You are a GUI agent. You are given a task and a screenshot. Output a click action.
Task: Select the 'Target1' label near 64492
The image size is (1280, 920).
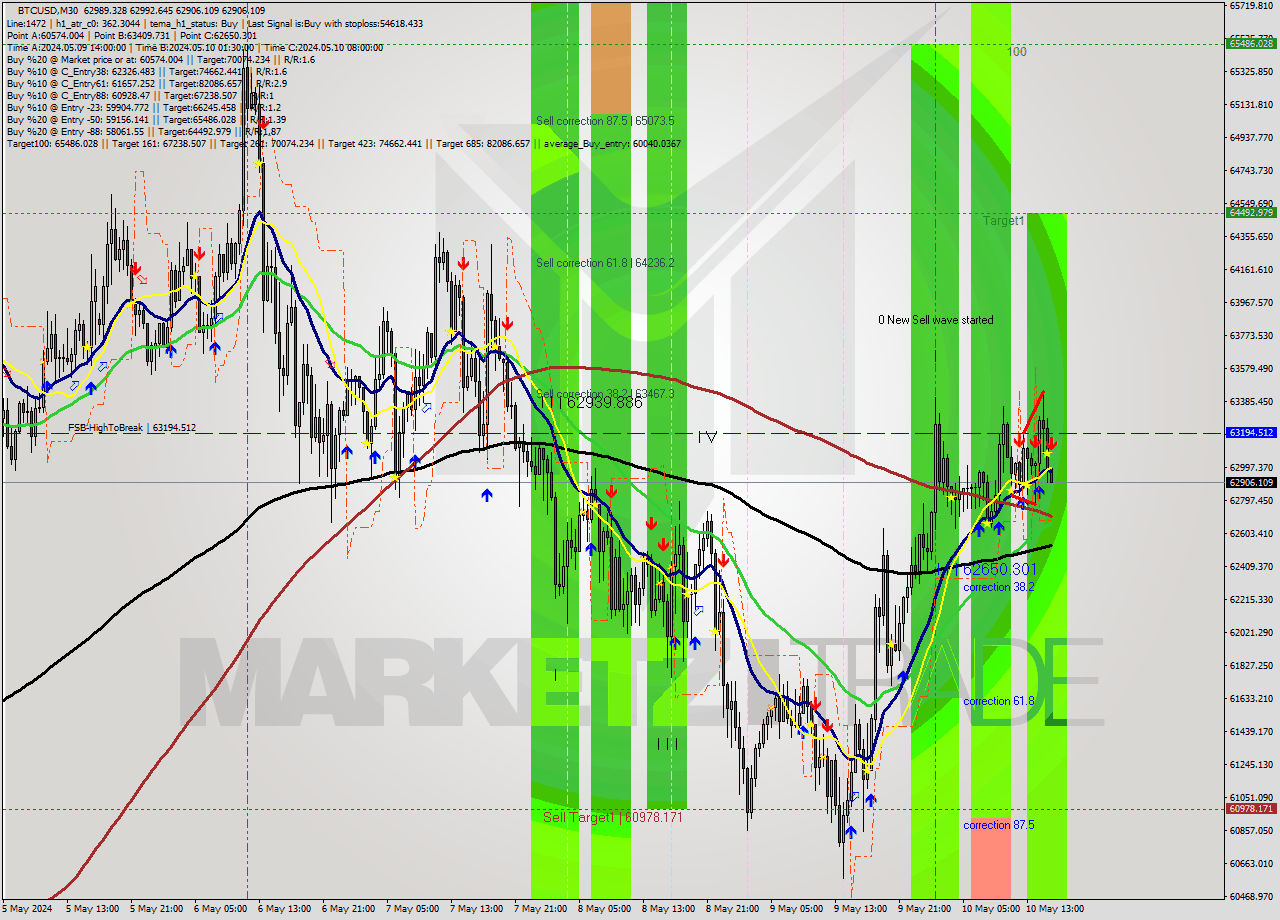pos(1003,220)
